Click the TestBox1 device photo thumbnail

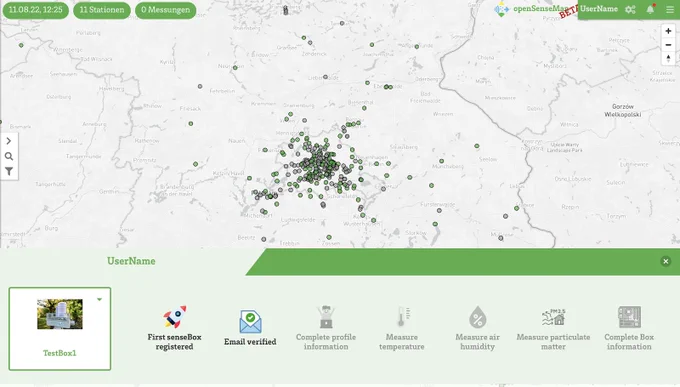[x=60, y=314]
